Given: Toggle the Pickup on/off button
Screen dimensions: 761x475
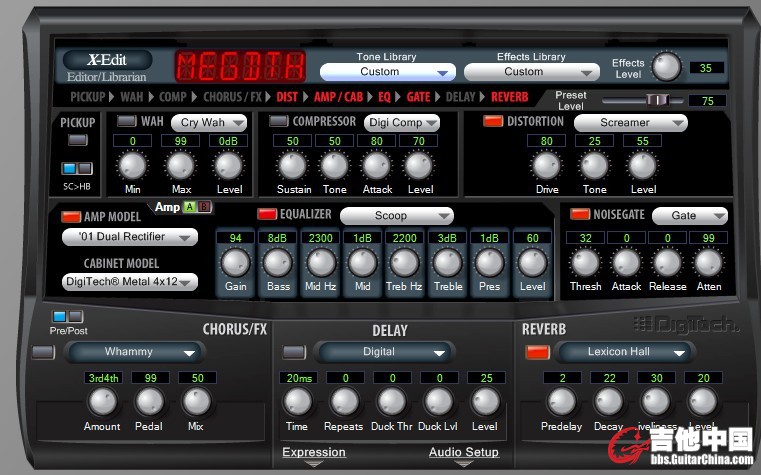Looking at the screenshot, I should pos(78,140).
